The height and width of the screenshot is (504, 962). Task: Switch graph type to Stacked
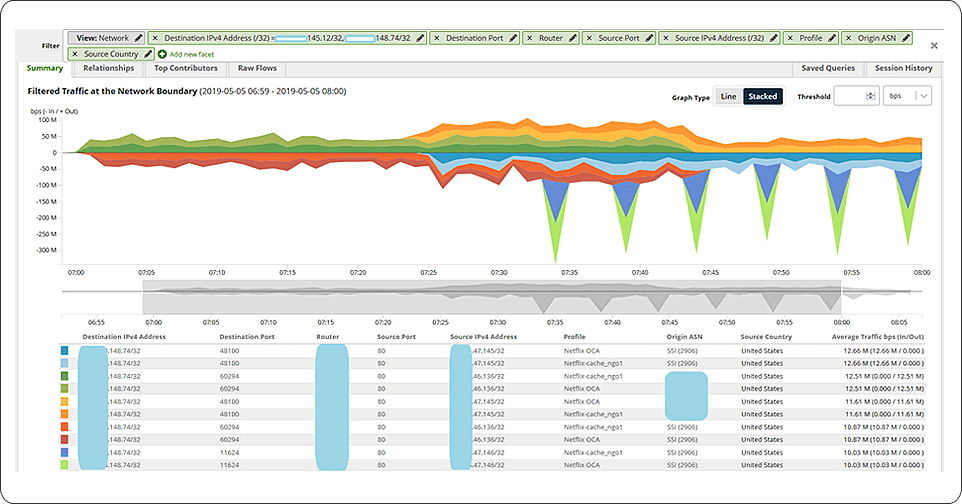click(763, 96)
